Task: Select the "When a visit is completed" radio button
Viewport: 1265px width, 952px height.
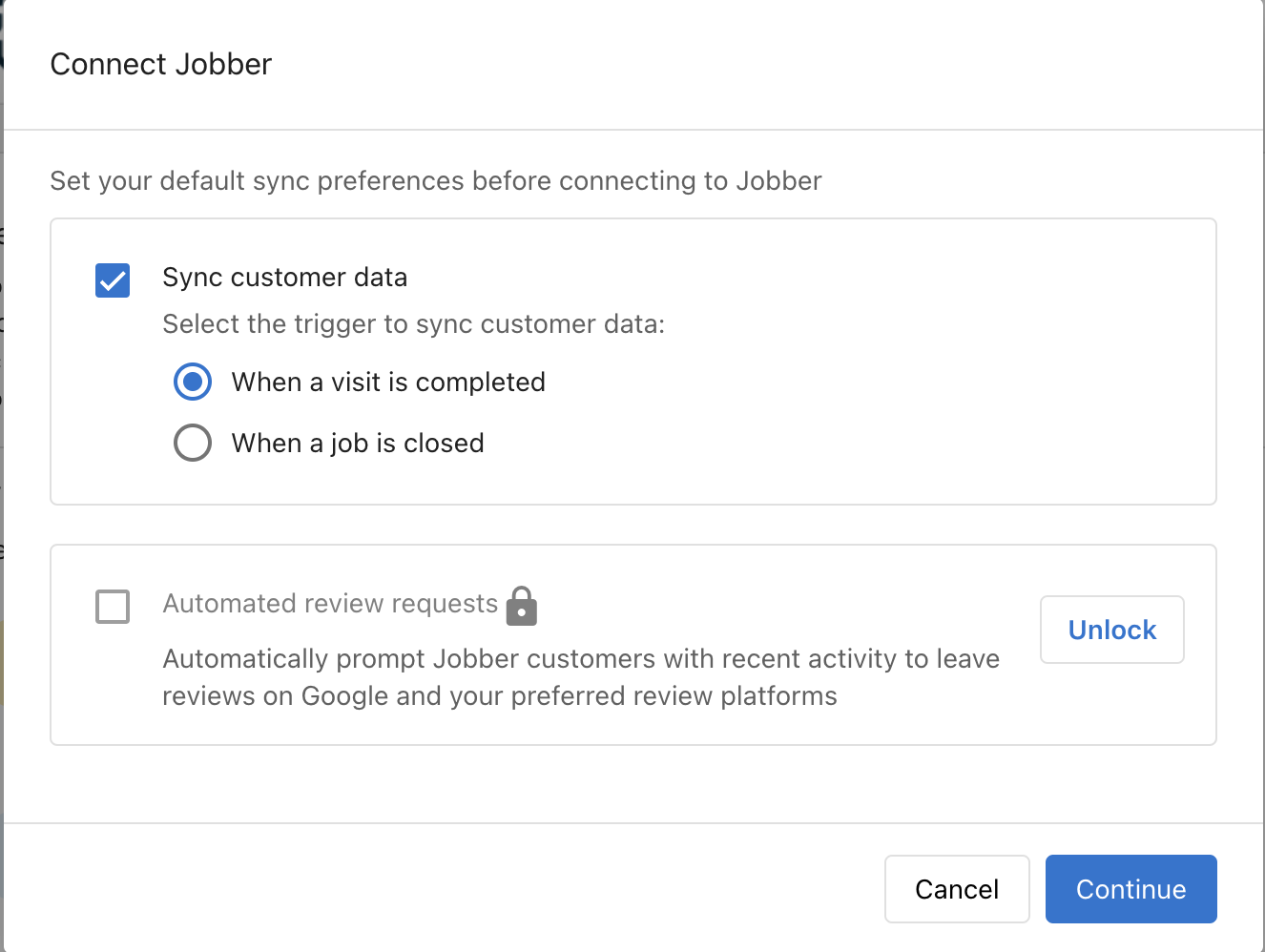Action: [193, 382]
